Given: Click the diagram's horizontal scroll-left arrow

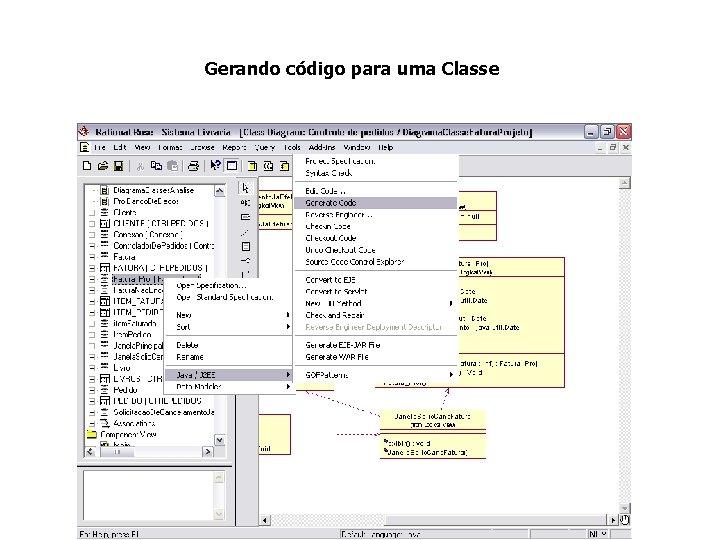Looking at the screenshot, I should pyautogui.click(x=264, y=520).
